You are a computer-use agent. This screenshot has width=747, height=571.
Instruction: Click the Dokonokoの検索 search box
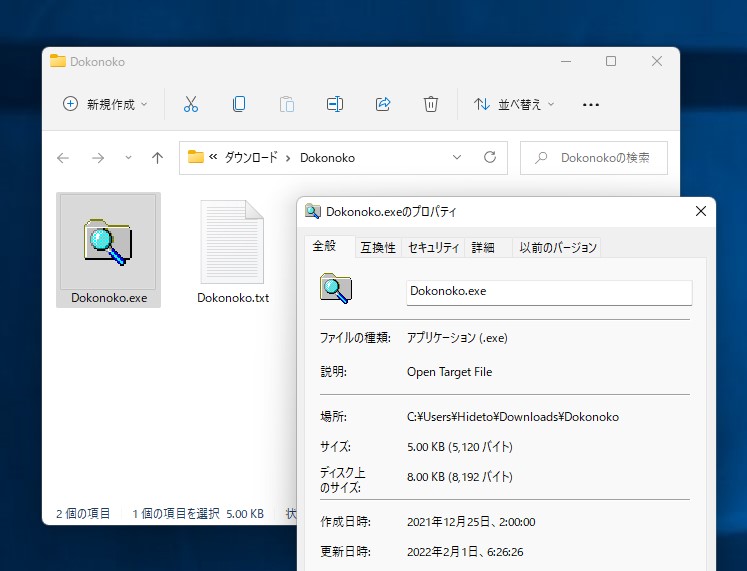[x=594, y=158]
